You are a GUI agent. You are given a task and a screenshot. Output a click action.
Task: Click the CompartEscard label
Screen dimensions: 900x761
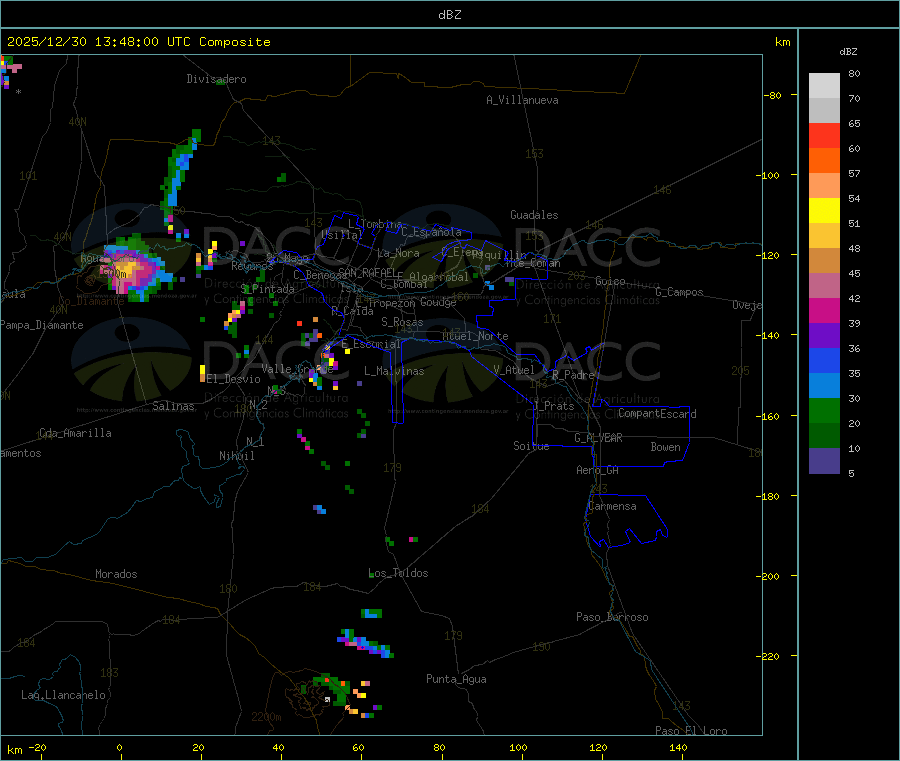[657, 413]
